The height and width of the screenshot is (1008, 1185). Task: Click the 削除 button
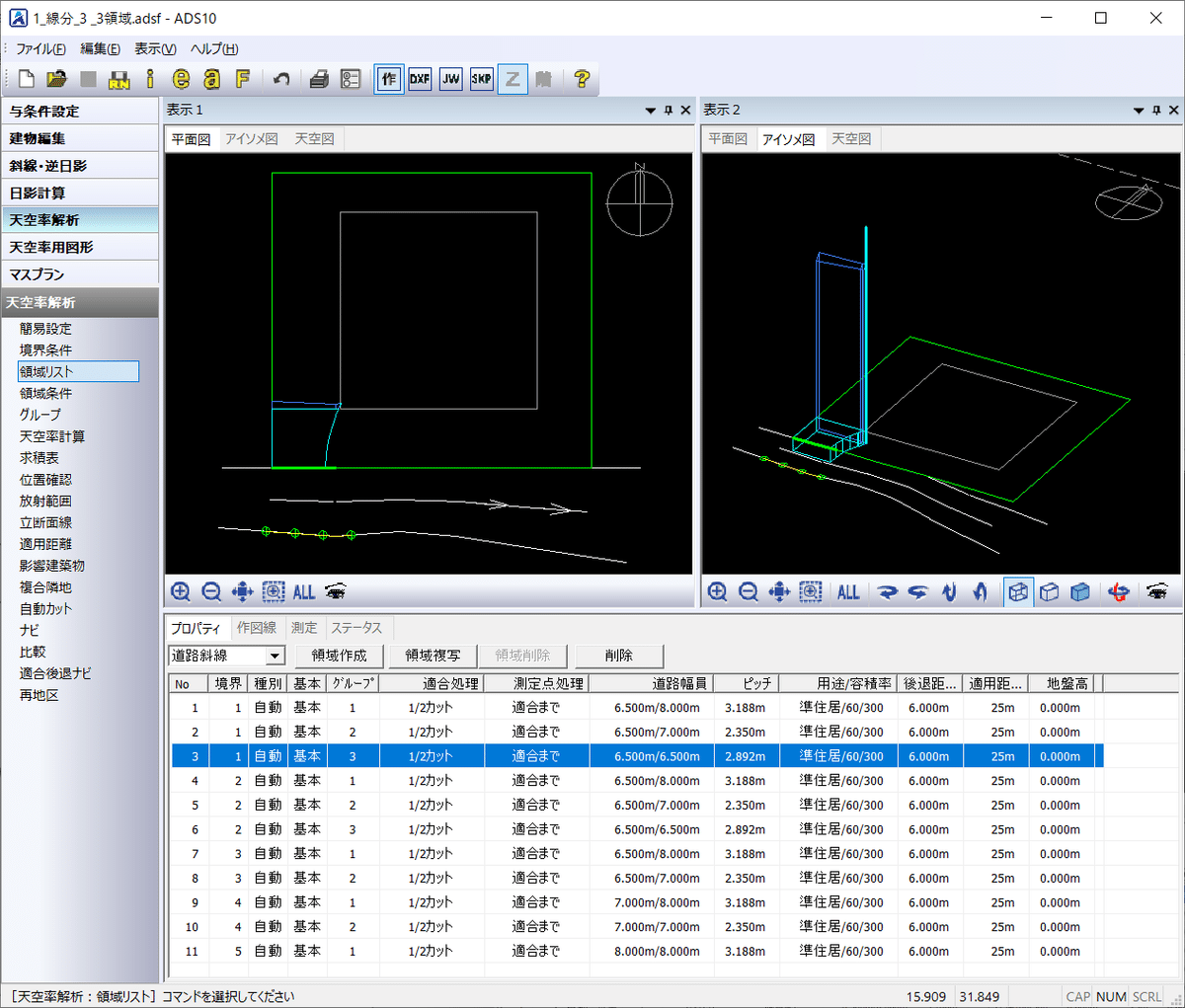[619, 656]
